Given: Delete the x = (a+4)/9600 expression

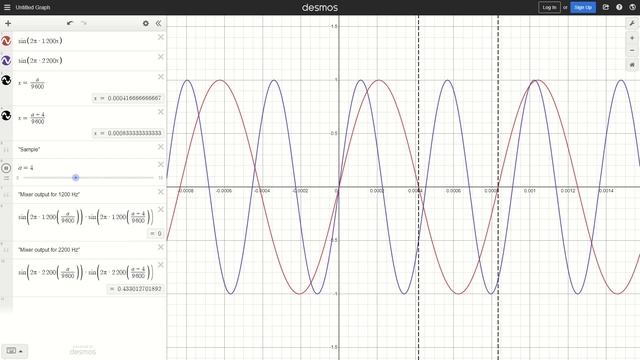Looking at the screenshot, I should tap(161, 112).
